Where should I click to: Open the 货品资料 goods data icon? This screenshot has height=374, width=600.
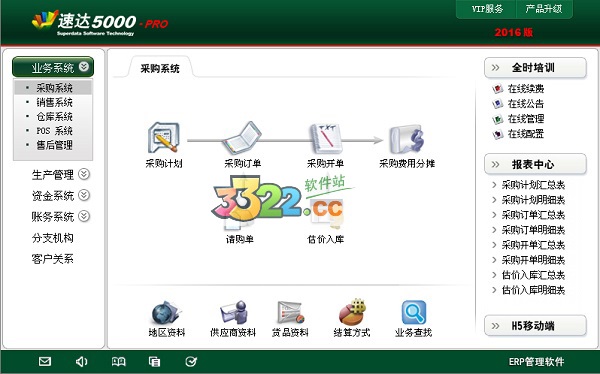click(290, 313)
